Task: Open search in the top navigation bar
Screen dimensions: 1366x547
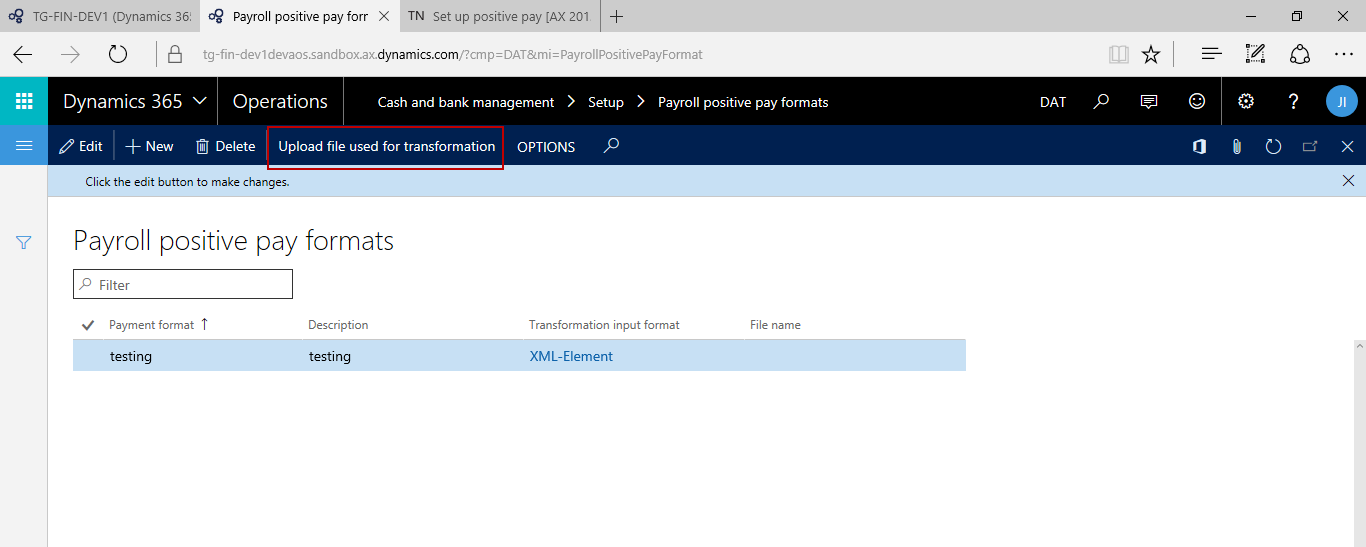Action: coord(1101,101)
